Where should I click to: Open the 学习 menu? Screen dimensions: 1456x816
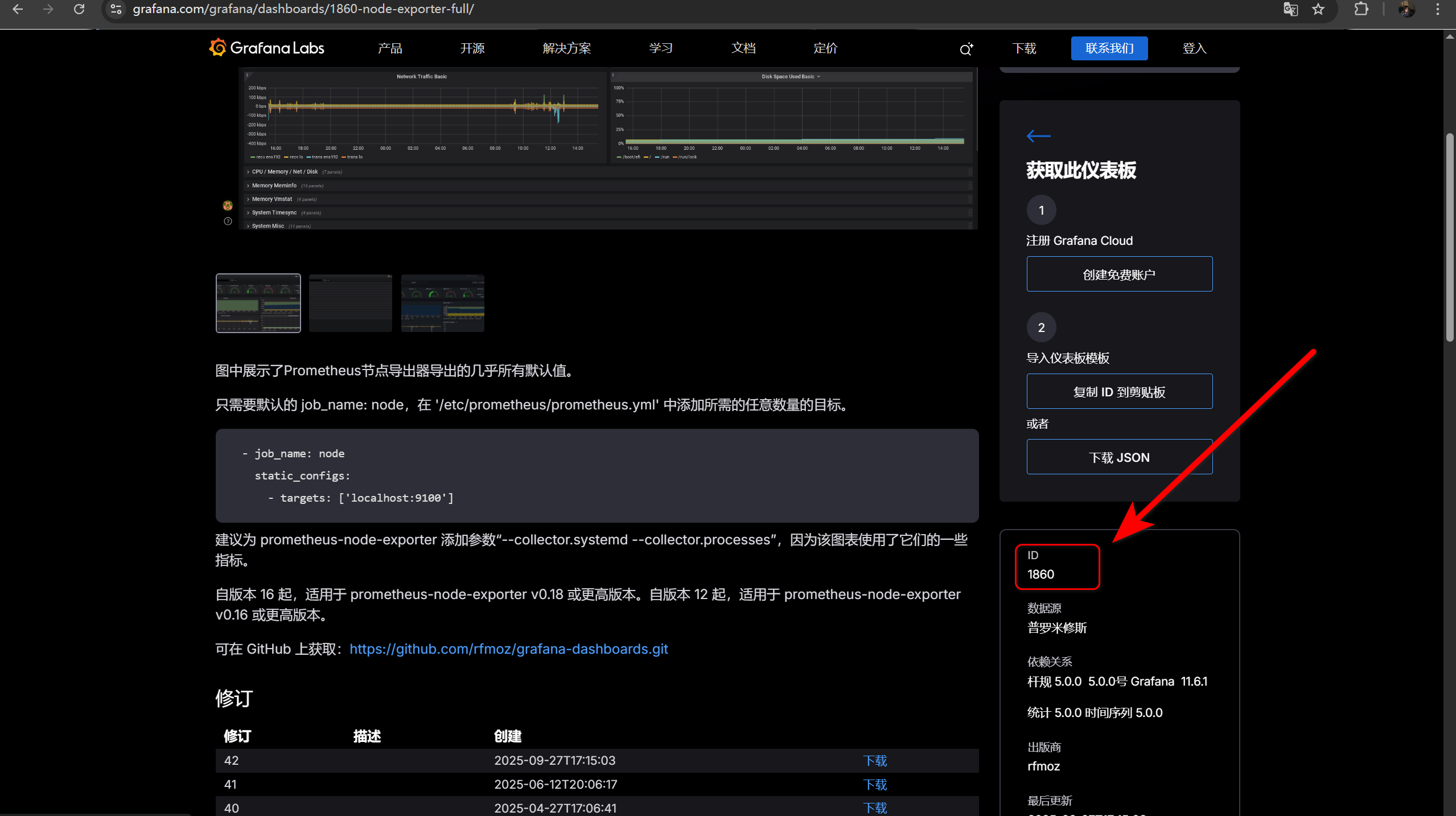(x=661, y=48)
